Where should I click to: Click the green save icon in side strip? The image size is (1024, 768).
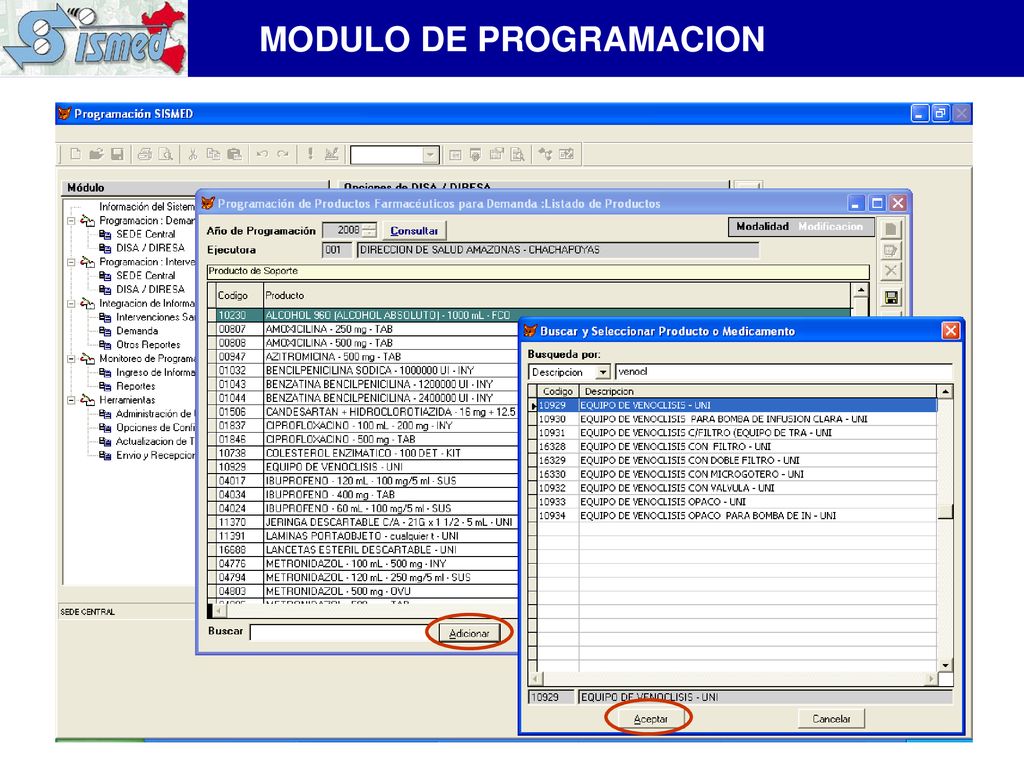(891, 298)
